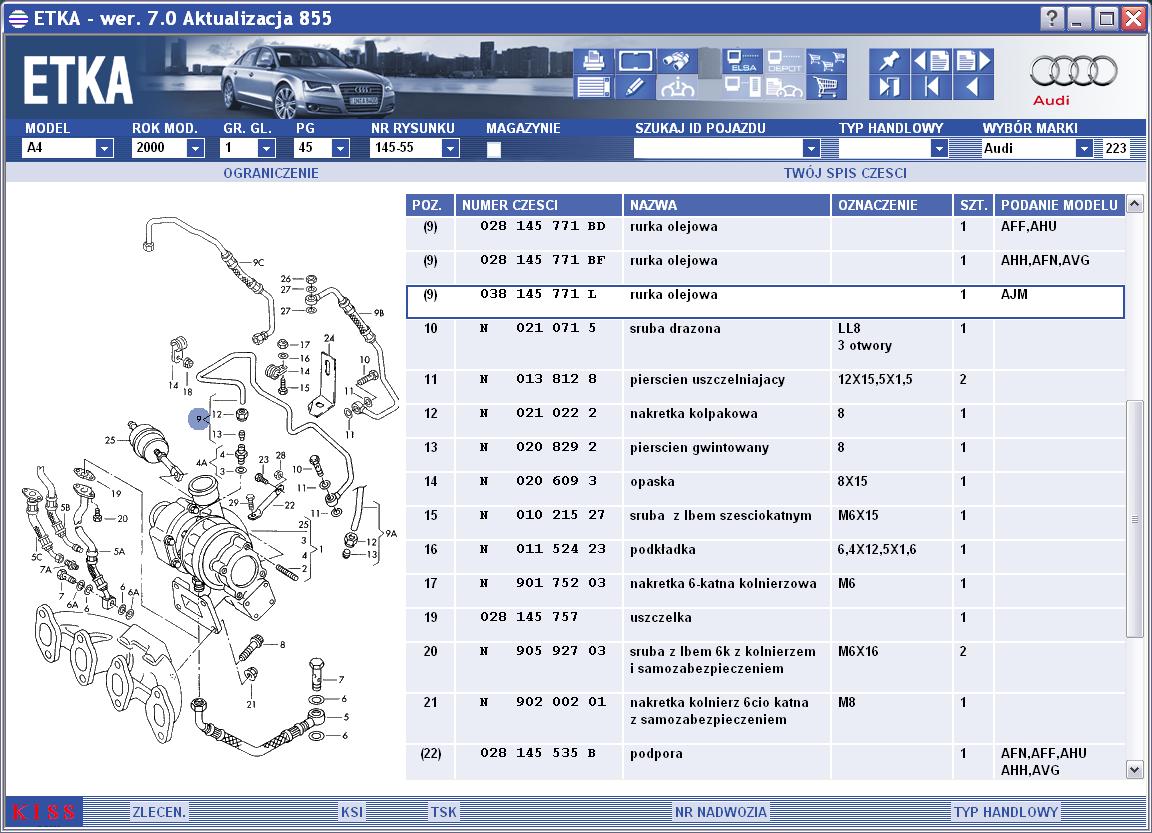
Task: Click the OZNACZENIE column header
Action: click(891, 205)
